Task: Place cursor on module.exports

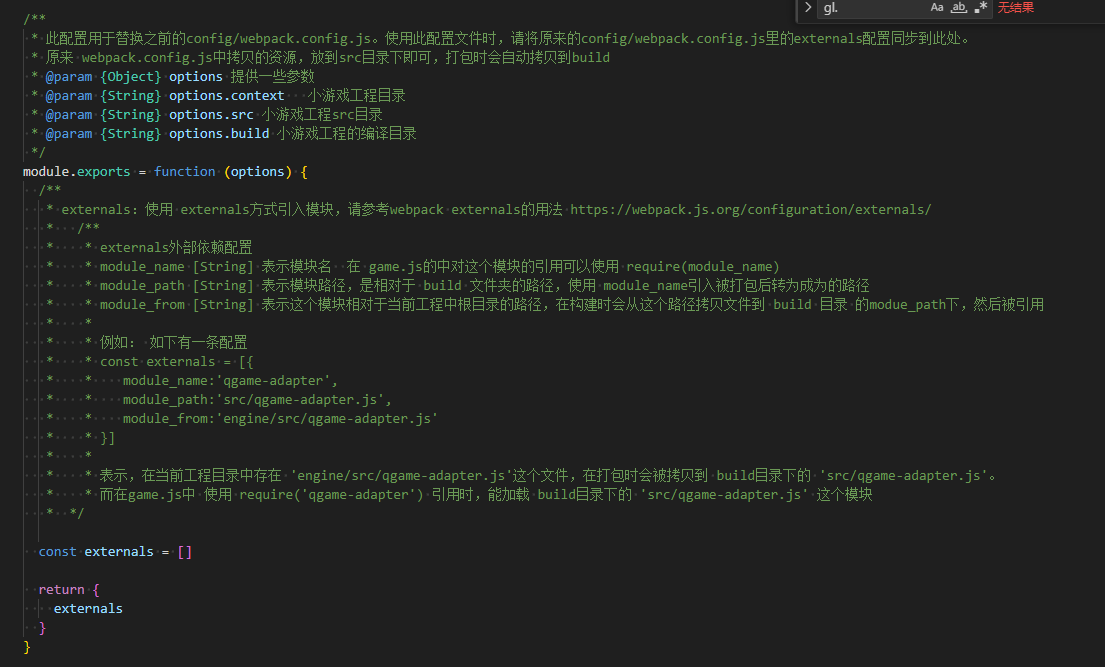Action: (x=77, y=172)
